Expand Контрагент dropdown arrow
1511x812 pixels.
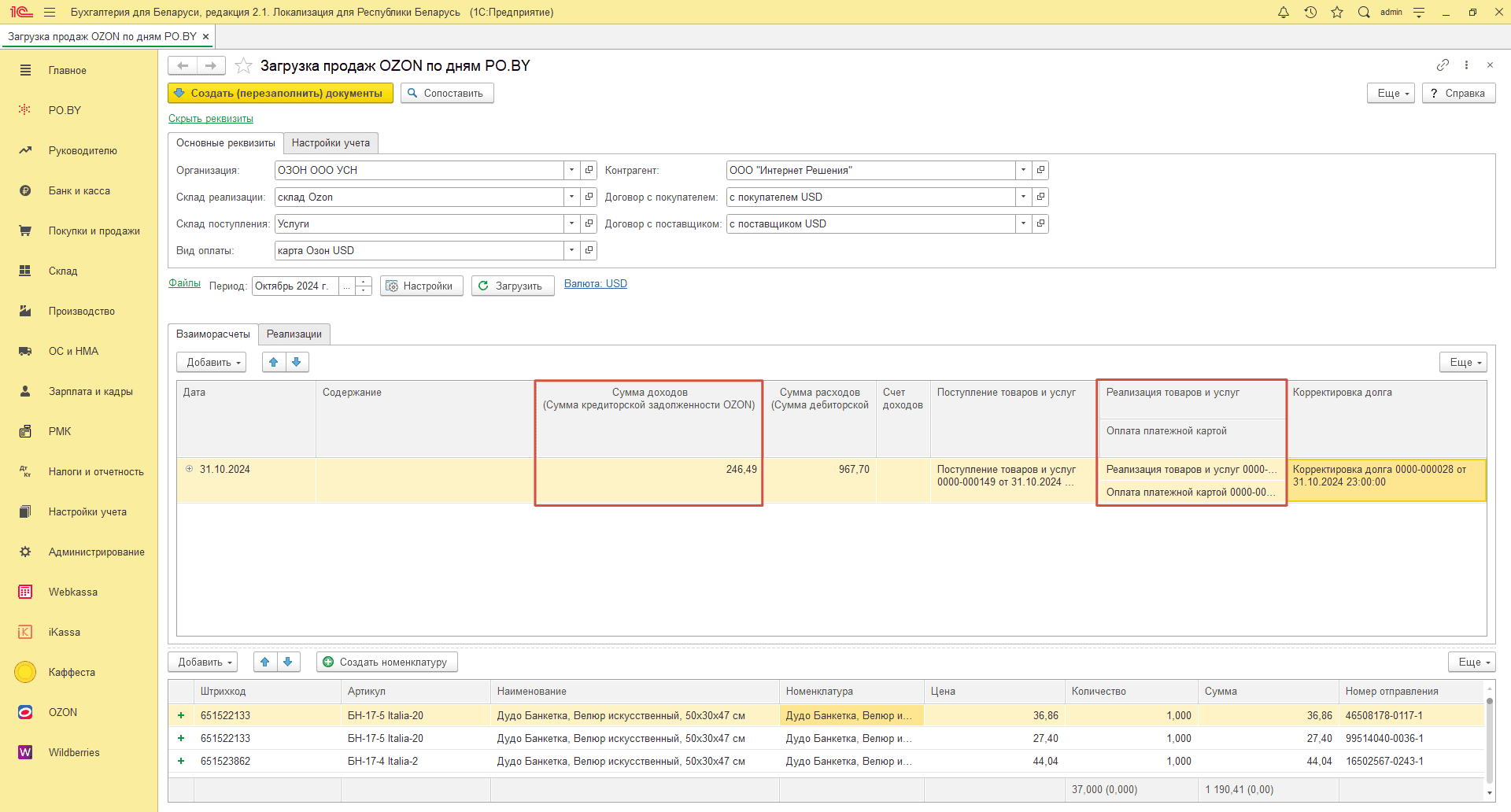1024,170
